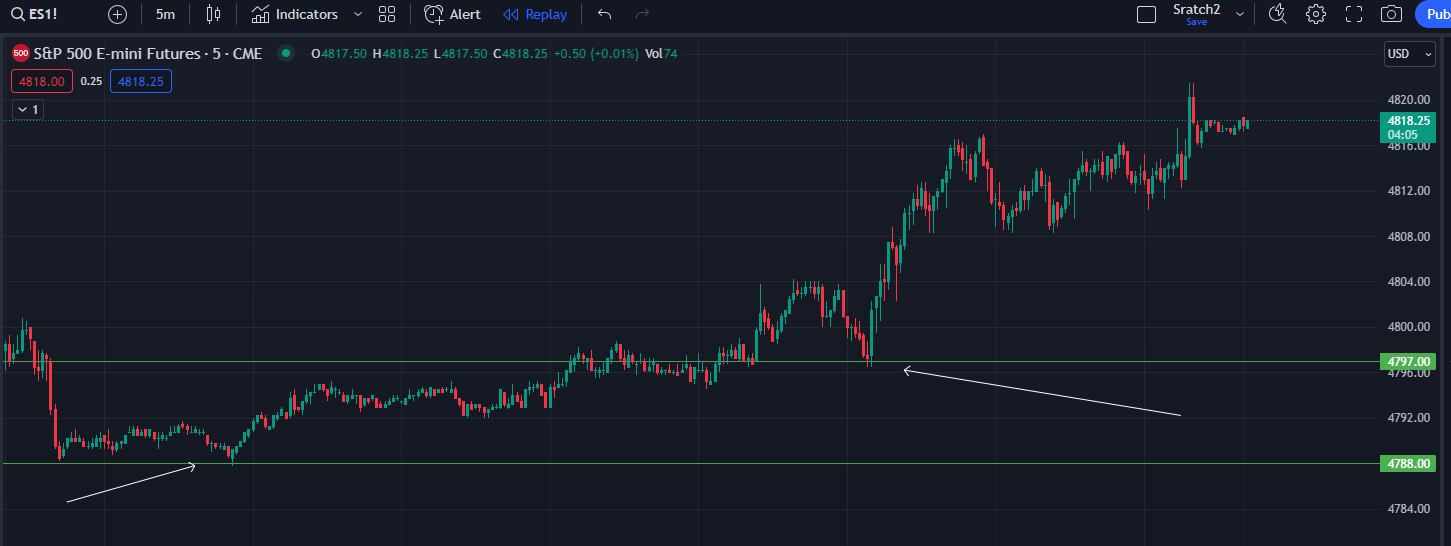Expand the indicator favorites chevron
The width and height of the screenshot is (1451, 546).
[357, 14]
